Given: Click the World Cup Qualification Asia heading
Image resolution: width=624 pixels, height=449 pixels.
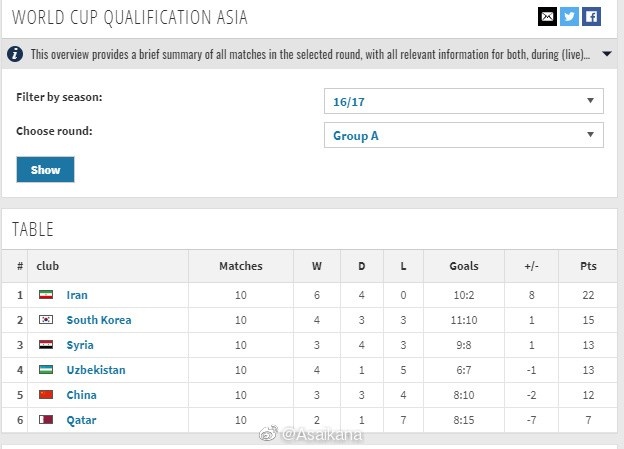Looking at the screenshot, I should [x=130, y=17].
